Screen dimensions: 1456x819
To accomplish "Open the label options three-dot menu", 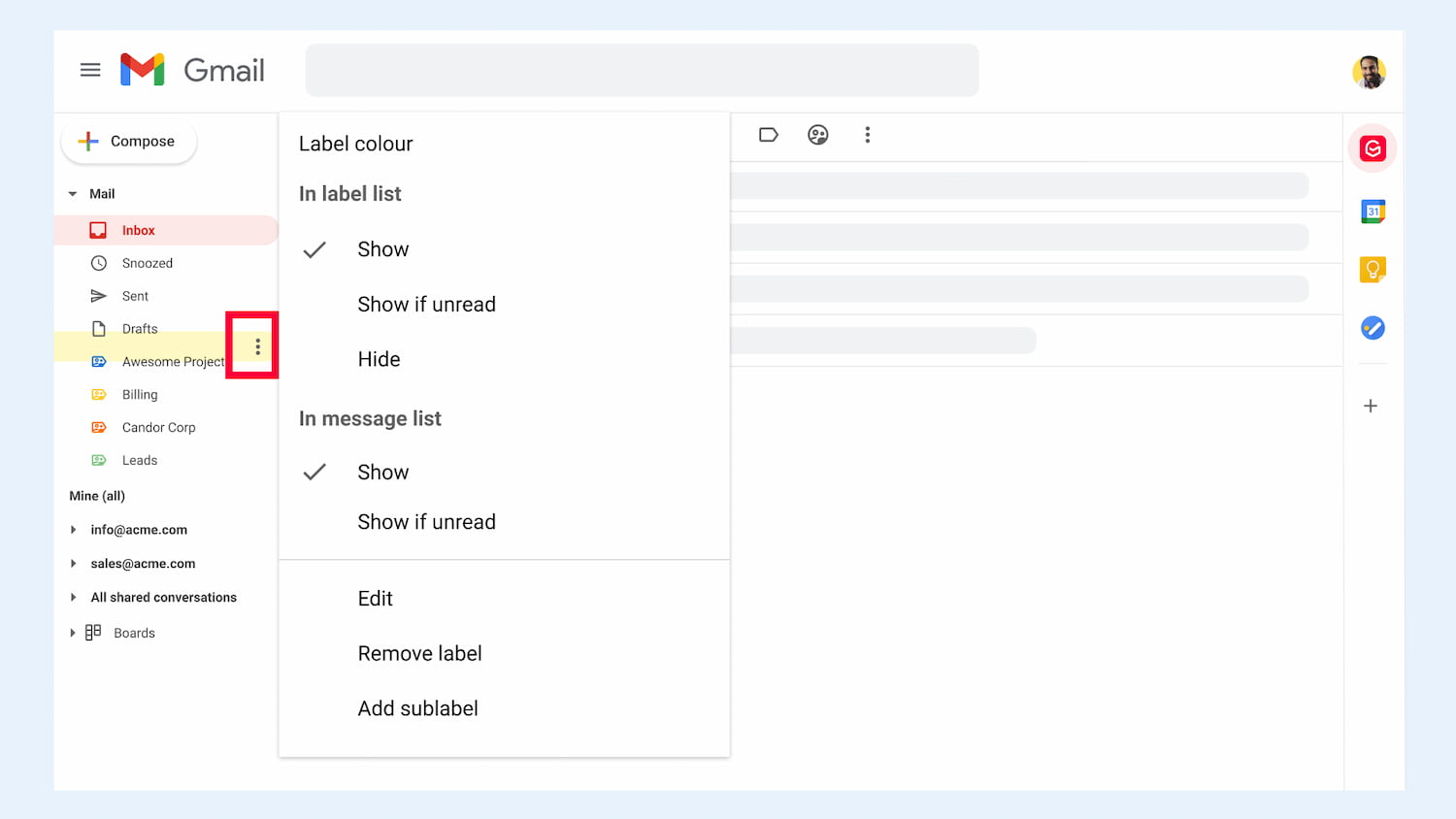I will coord(255,345).
